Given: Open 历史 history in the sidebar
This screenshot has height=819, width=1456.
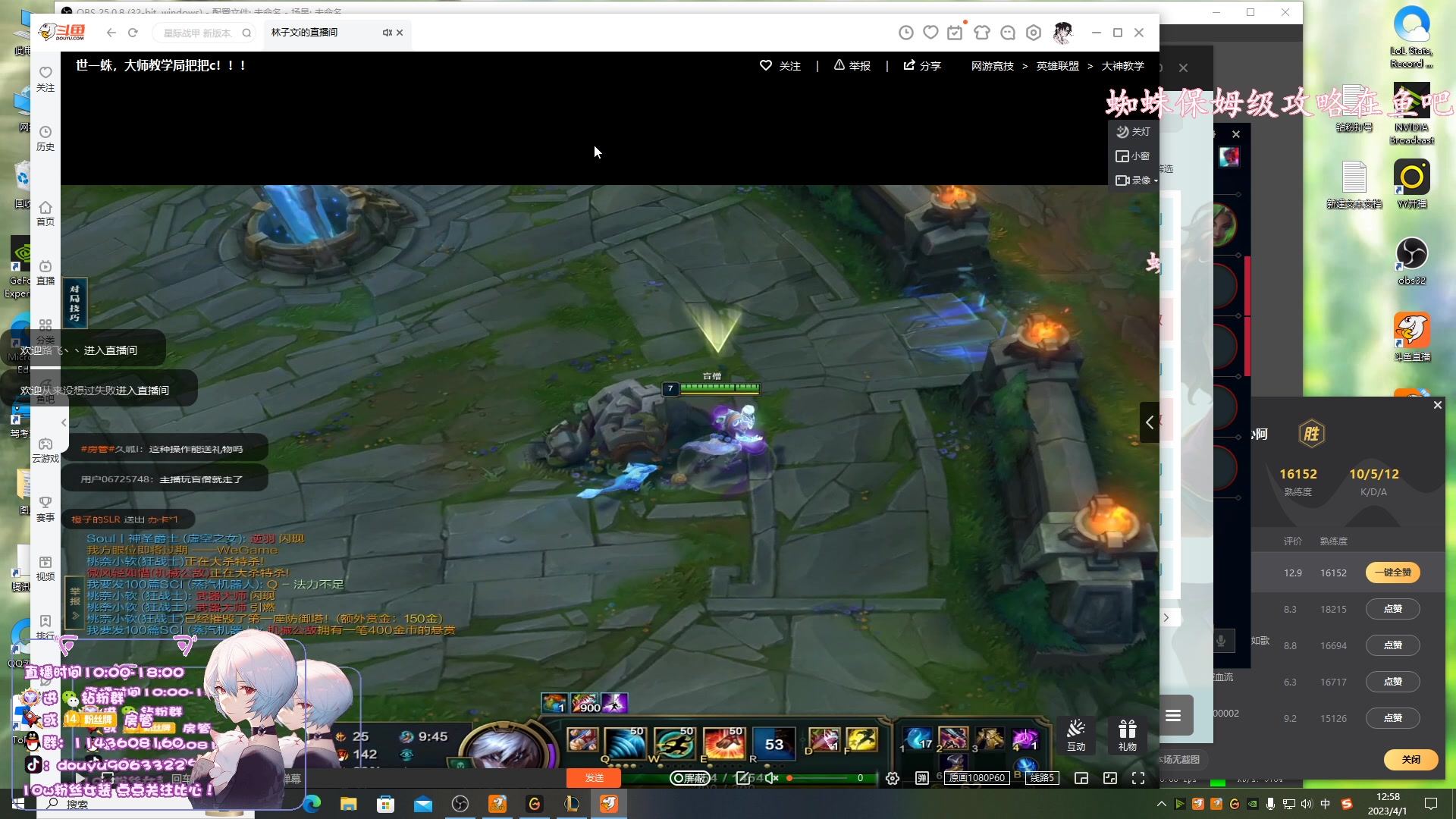Looking at the screenshot, I should [x=45, y=133].
